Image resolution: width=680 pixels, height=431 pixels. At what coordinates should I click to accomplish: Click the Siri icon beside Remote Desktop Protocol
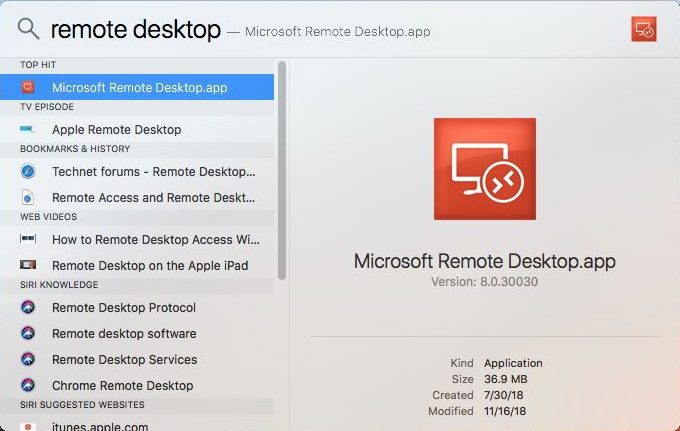[x=28, y=307]
